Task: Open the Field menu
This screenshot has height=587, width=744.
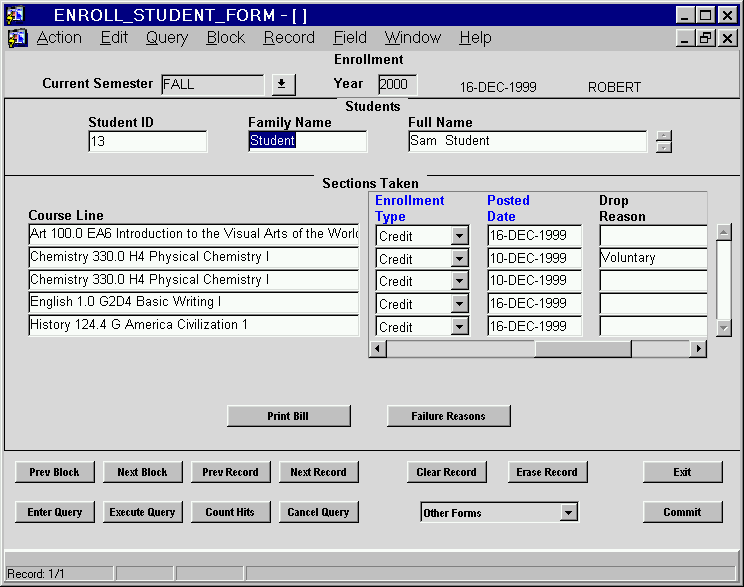Action: pyautogui.click(x=350, y=37)
